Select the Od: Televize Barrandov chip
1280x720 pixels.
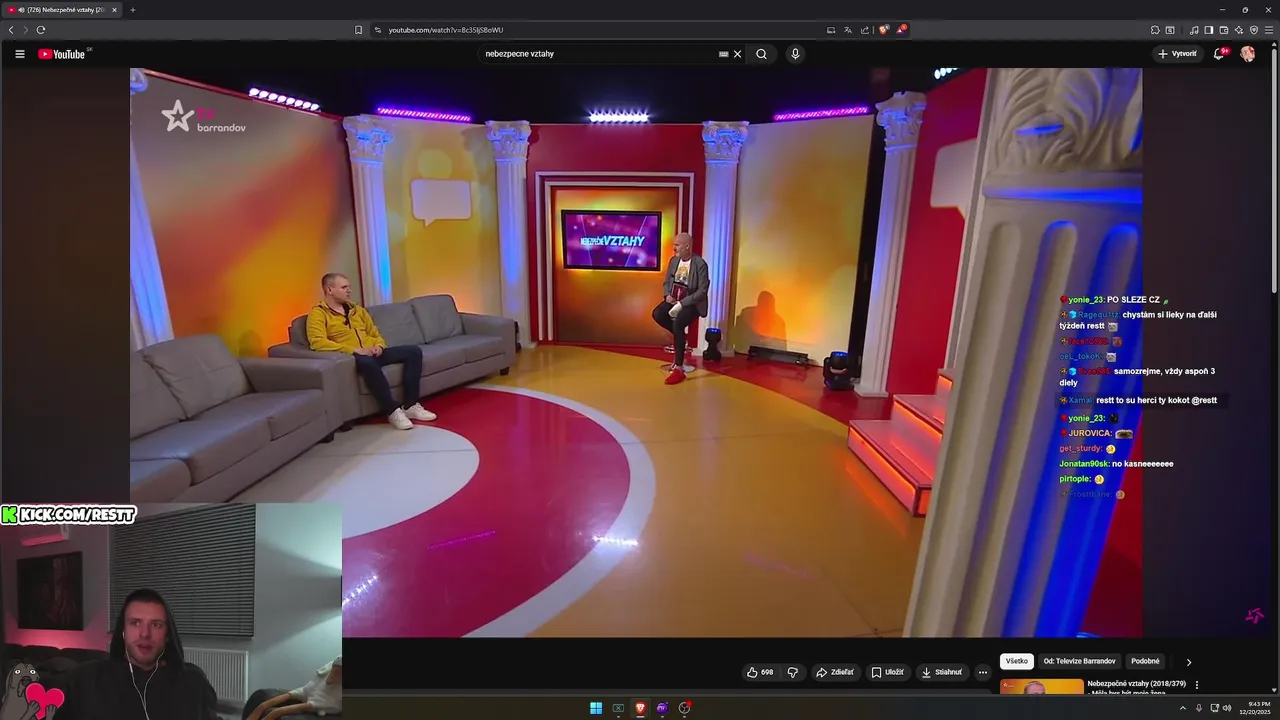click(x=1080, y=661)
